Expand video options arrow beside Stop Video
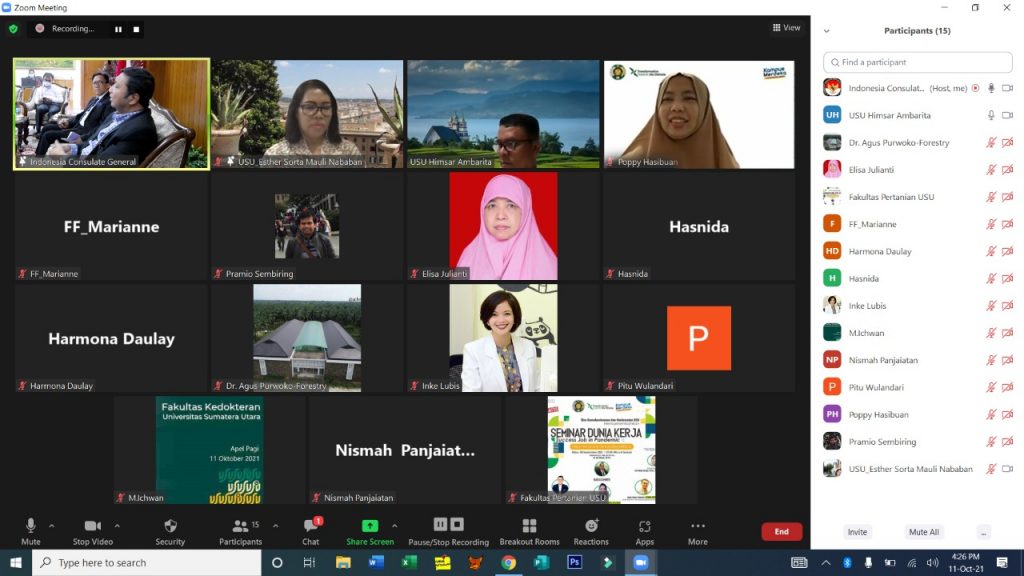 point(117,525)
